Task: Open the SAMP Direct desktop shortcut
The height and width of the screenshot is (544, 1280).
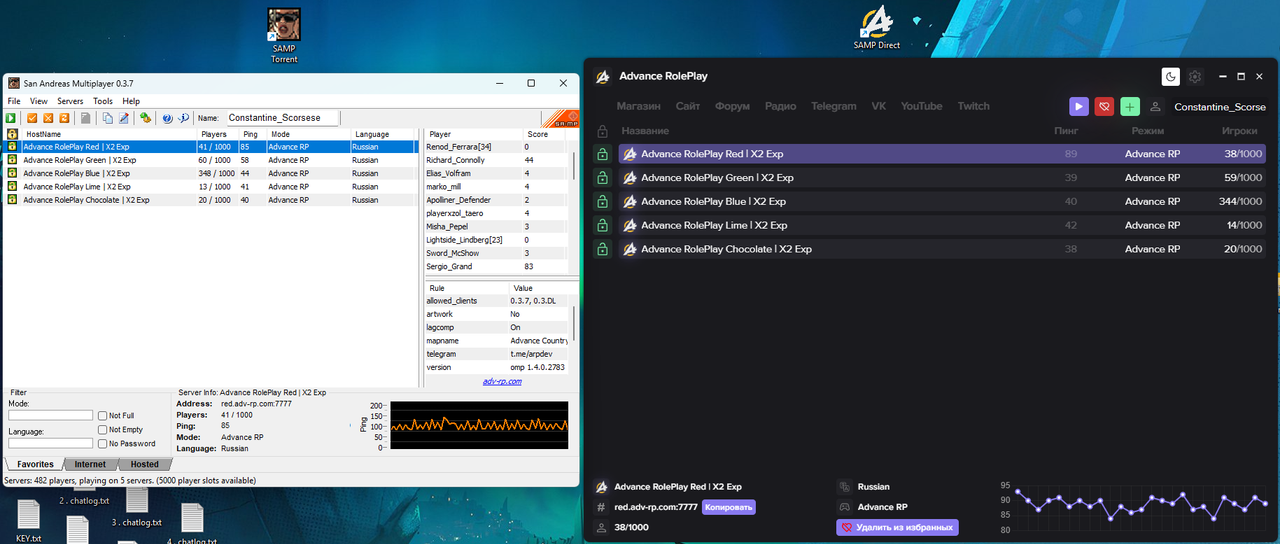Action: coord(877,28)
